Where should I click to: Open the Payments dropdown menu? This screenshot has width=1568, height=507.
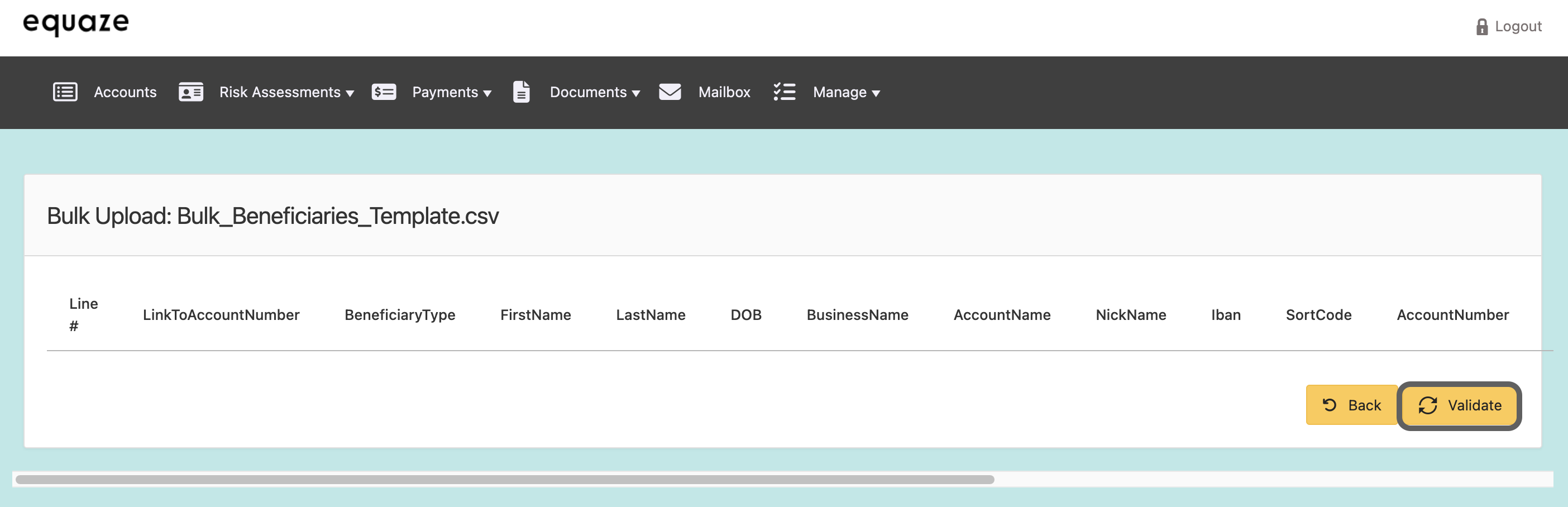click(x=451, y=93)
